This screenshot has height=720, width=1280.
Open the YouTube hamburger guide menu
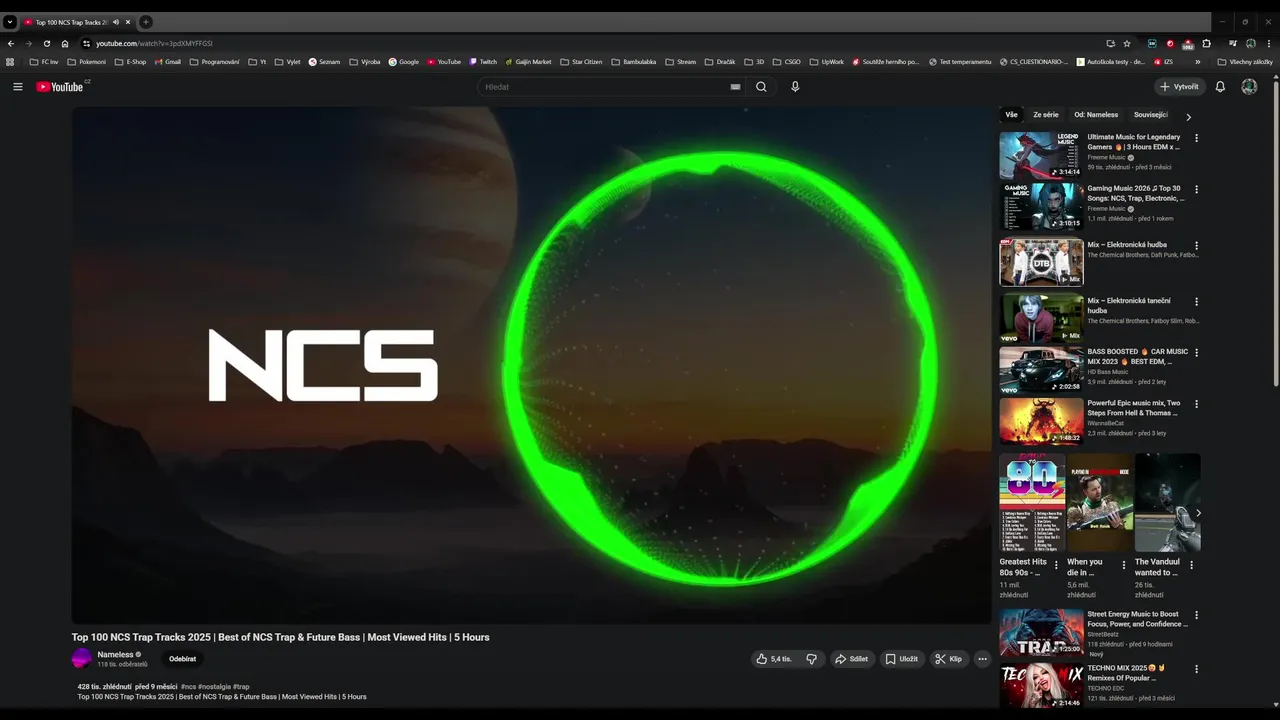(17, 87)
